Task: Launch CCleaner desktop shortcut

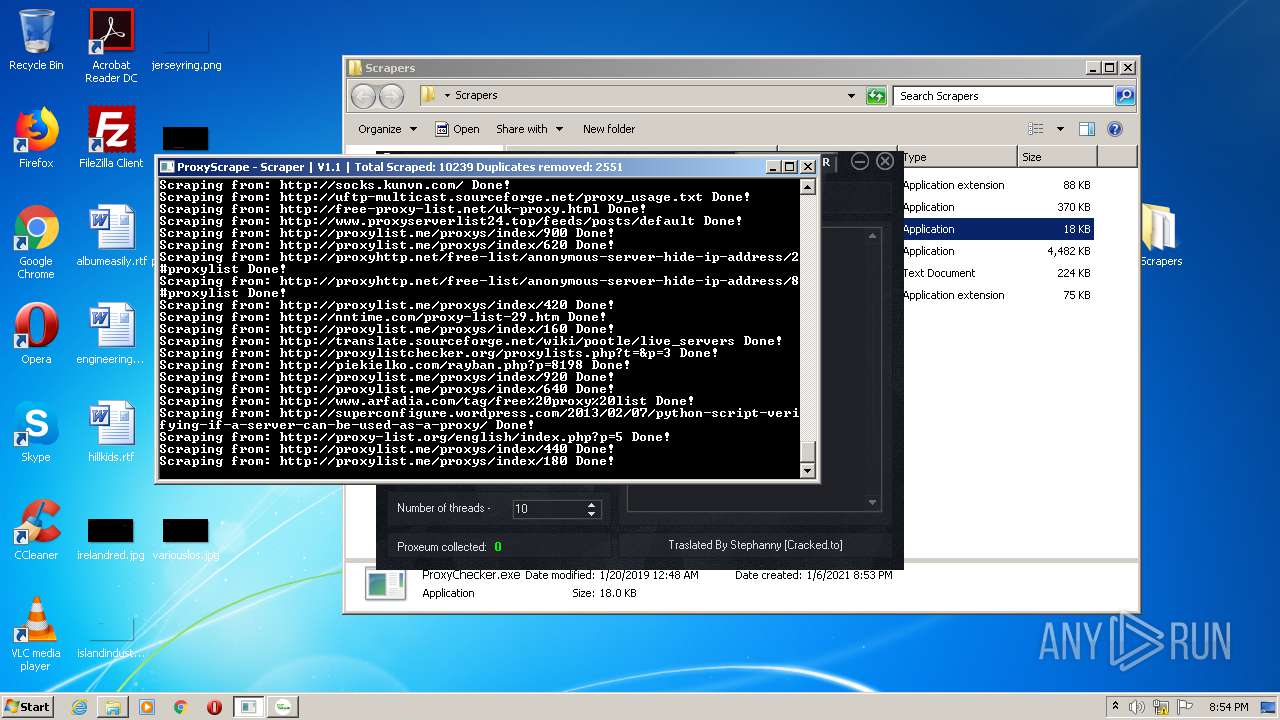Action: (36, 530)
